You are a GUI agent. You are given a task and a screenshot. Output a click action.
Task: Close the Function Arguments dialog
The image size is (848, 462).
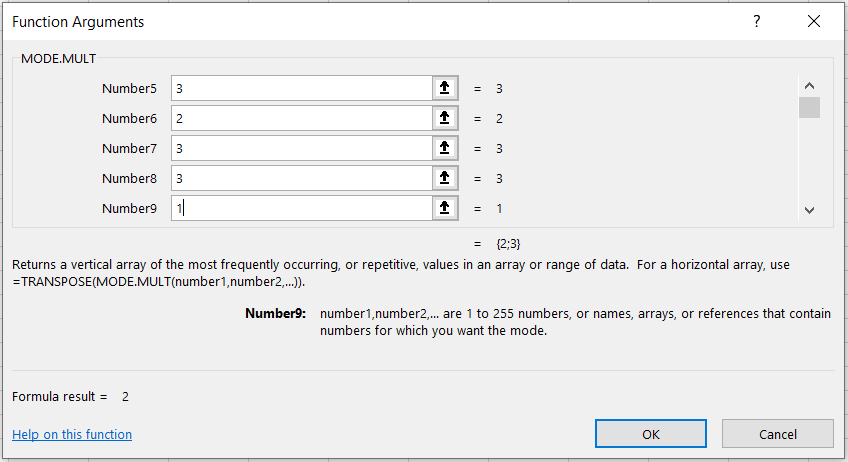[x=812, y=21]
